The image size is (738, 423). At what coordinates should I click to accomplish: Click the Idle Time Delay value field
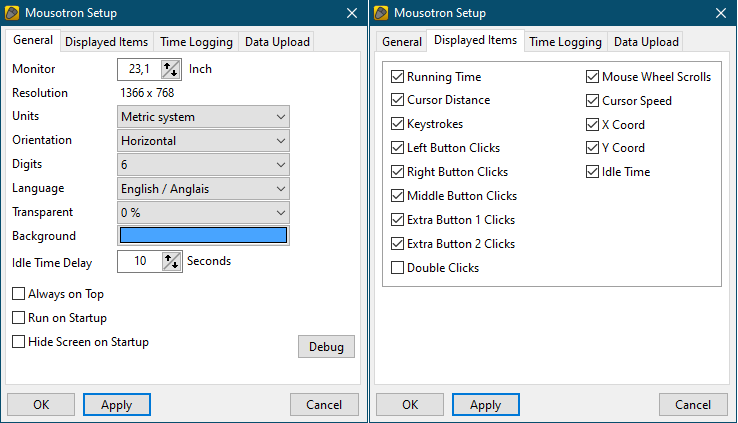click(140, 261)
